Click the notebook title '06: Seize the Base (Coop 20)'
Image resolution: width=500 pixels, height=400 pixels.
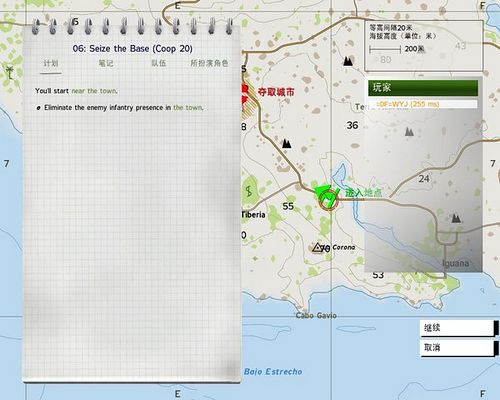pyautogui.click(x=132, y=49)
